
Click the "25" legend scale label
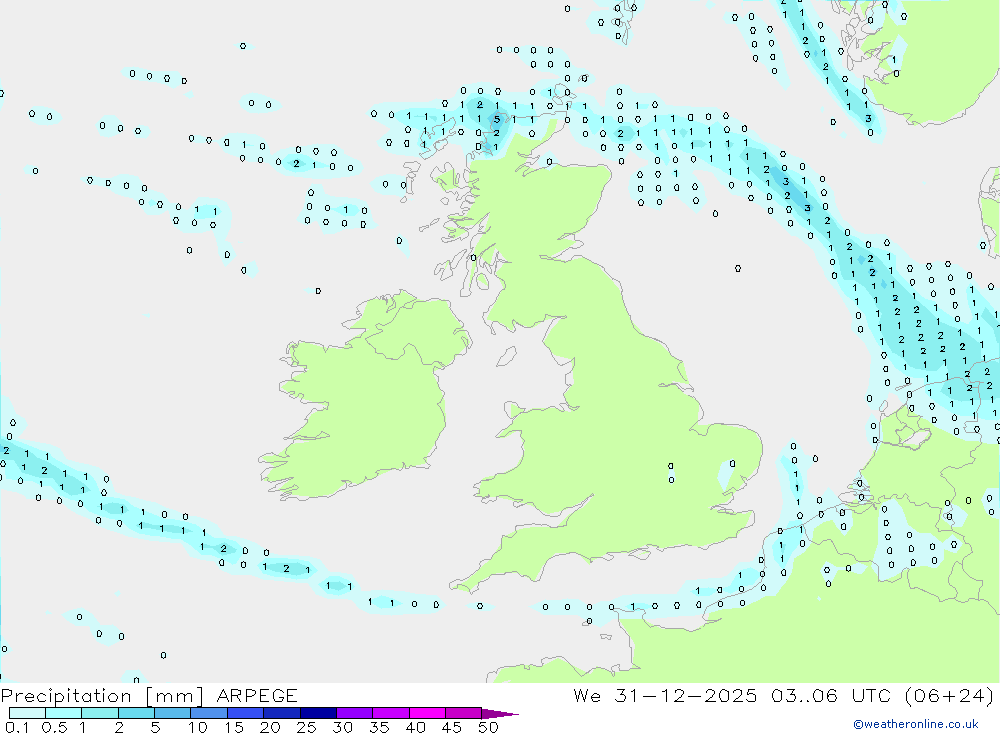tap(307, 727)
